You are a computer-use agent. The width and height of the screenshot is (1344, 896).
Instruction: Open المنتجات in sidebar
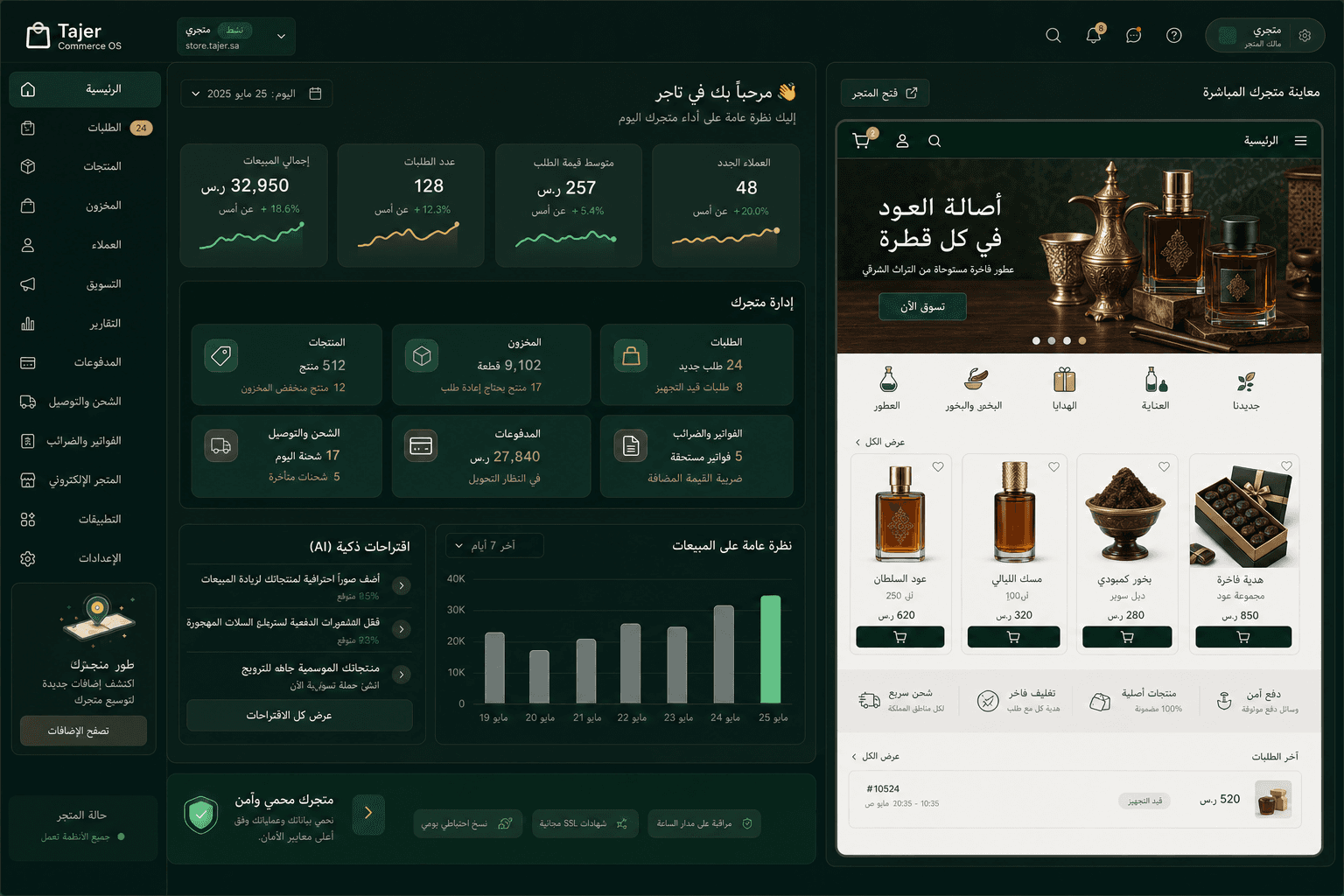point(85,166)
